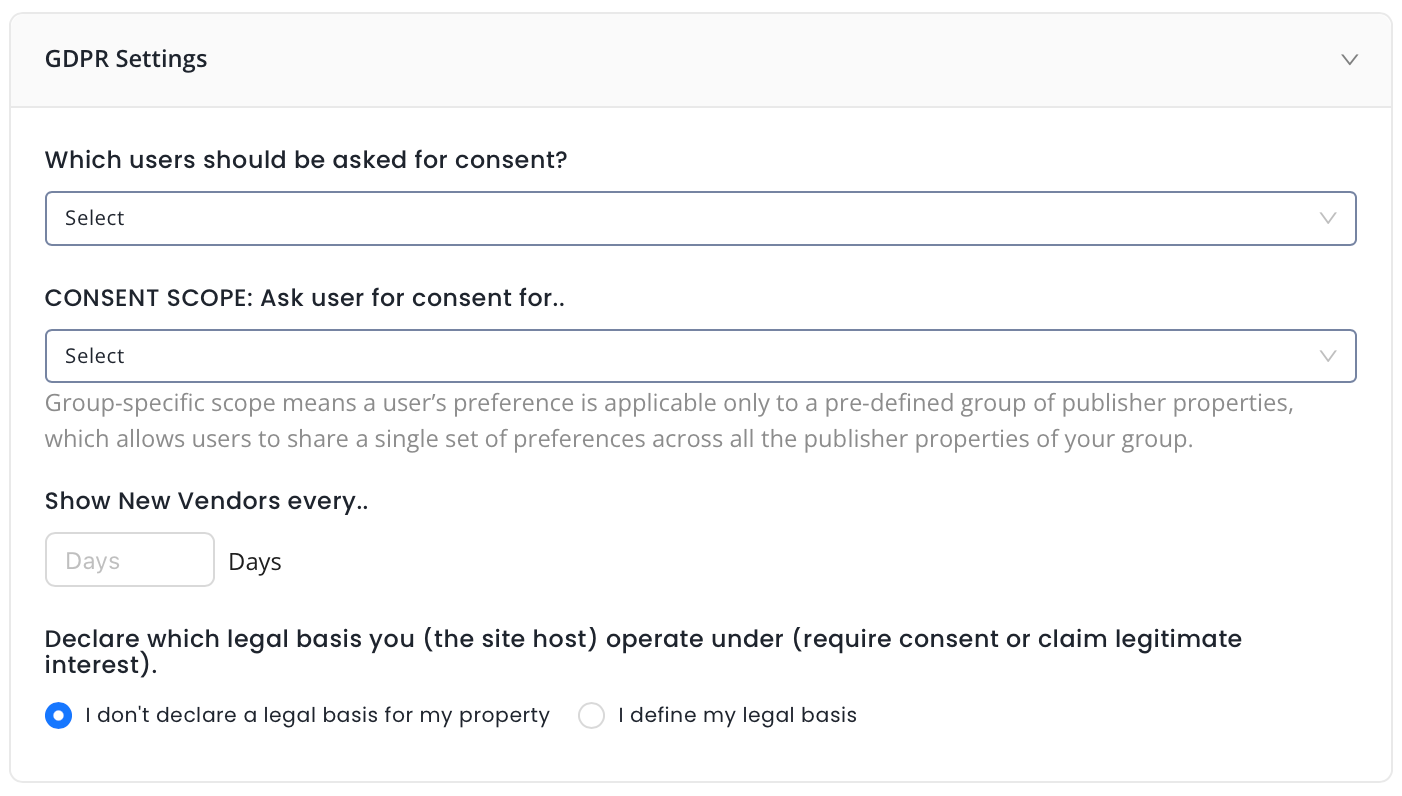
Task: Click the arrow icon in the CONSENT SCOPE select
Action: pyautogui.click(x=1328, y=356)
